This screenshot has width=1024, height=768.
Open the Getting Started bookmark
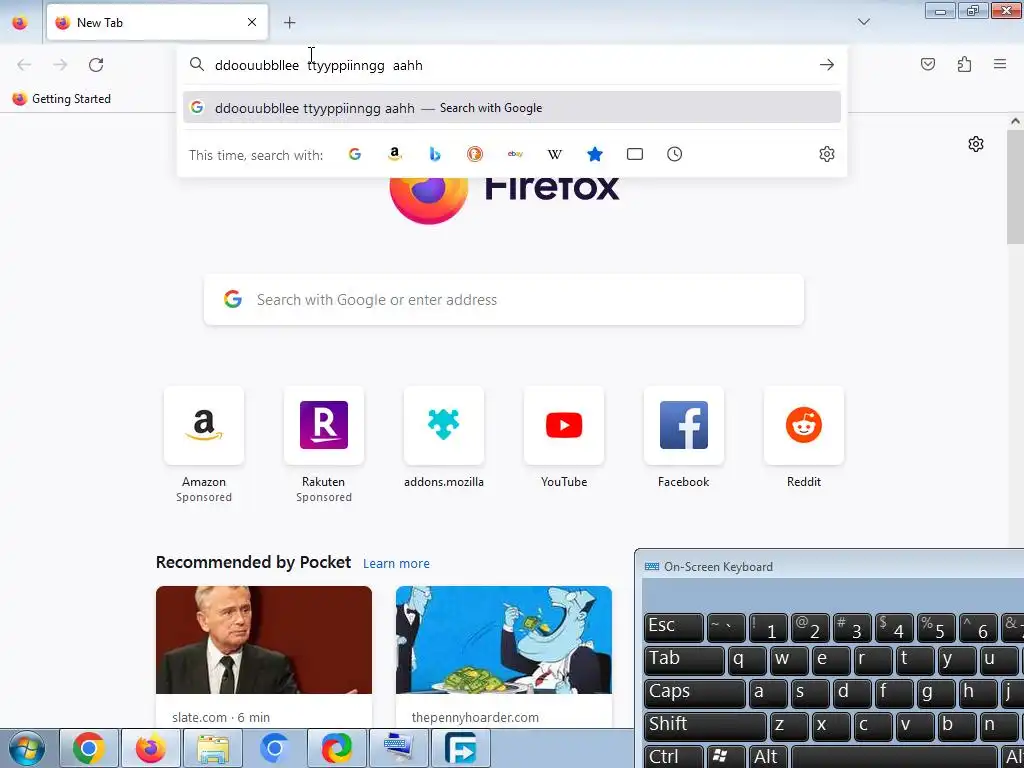click(61, 99)
